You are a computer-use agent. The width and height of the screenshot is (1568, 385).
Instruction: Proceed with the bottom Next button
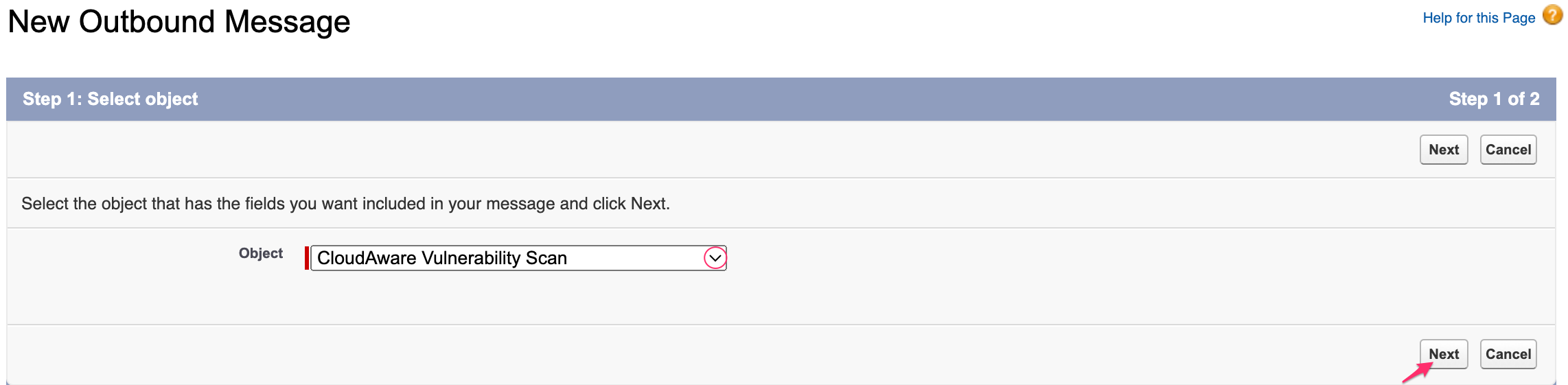[1443, 354]
